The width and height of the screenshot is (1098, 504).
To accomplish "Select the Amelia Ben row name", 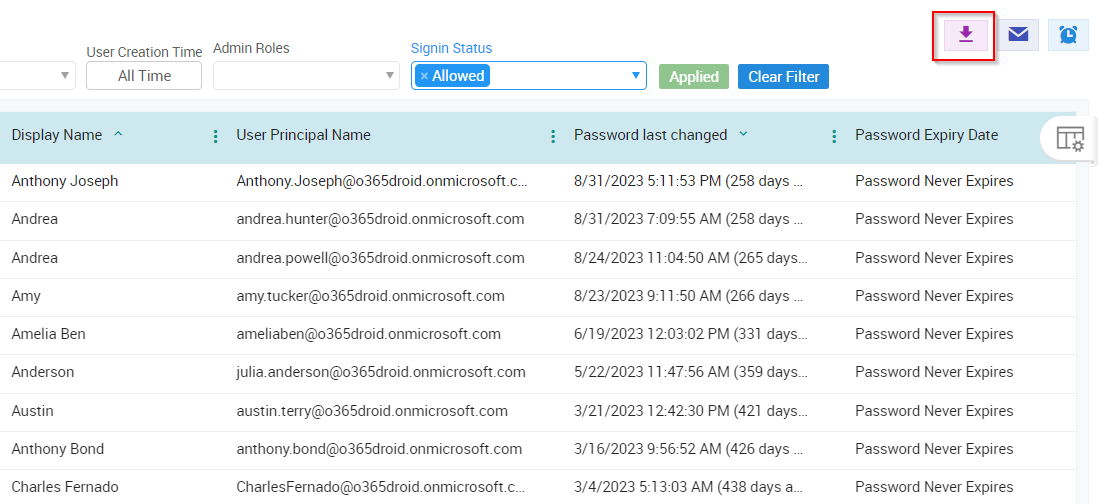I will click(x=48, y=334).
